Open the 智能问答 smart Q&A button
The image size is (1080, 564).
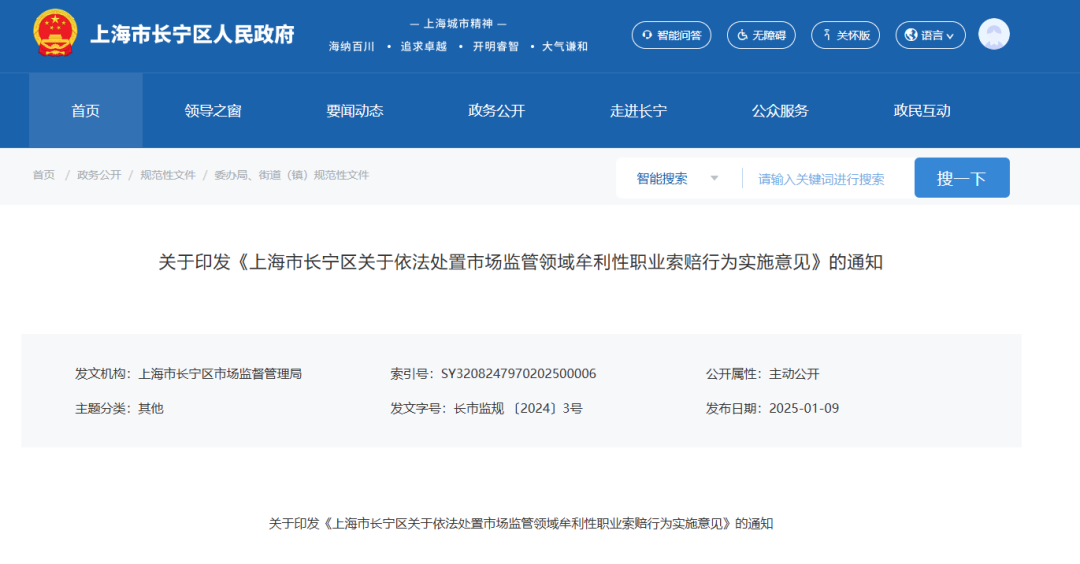(671, 35)
